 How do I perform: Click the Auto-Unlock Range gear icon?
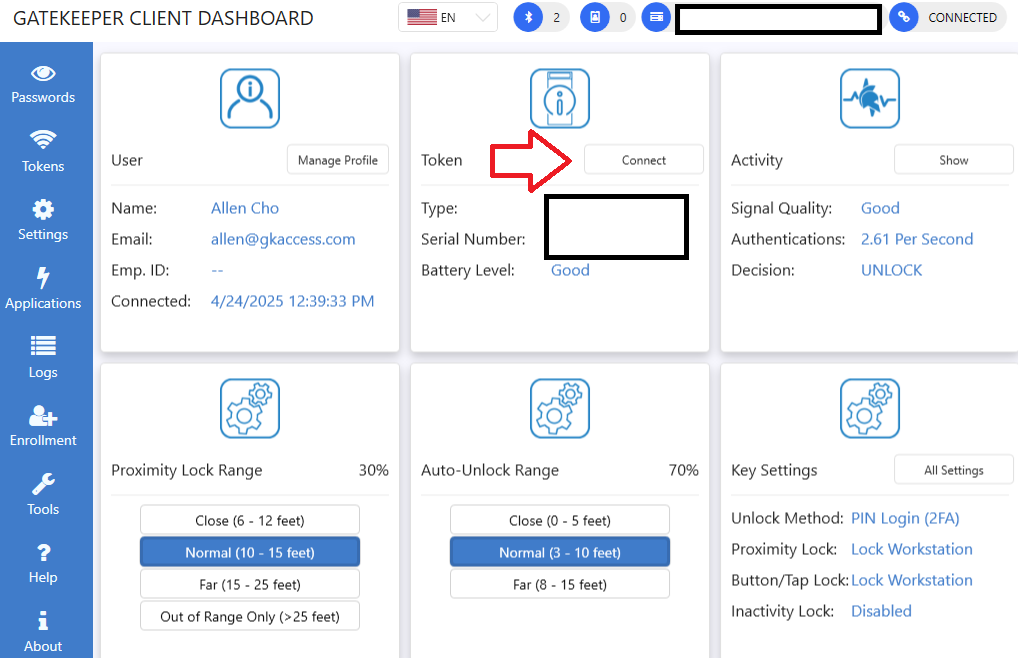[559, 408]
